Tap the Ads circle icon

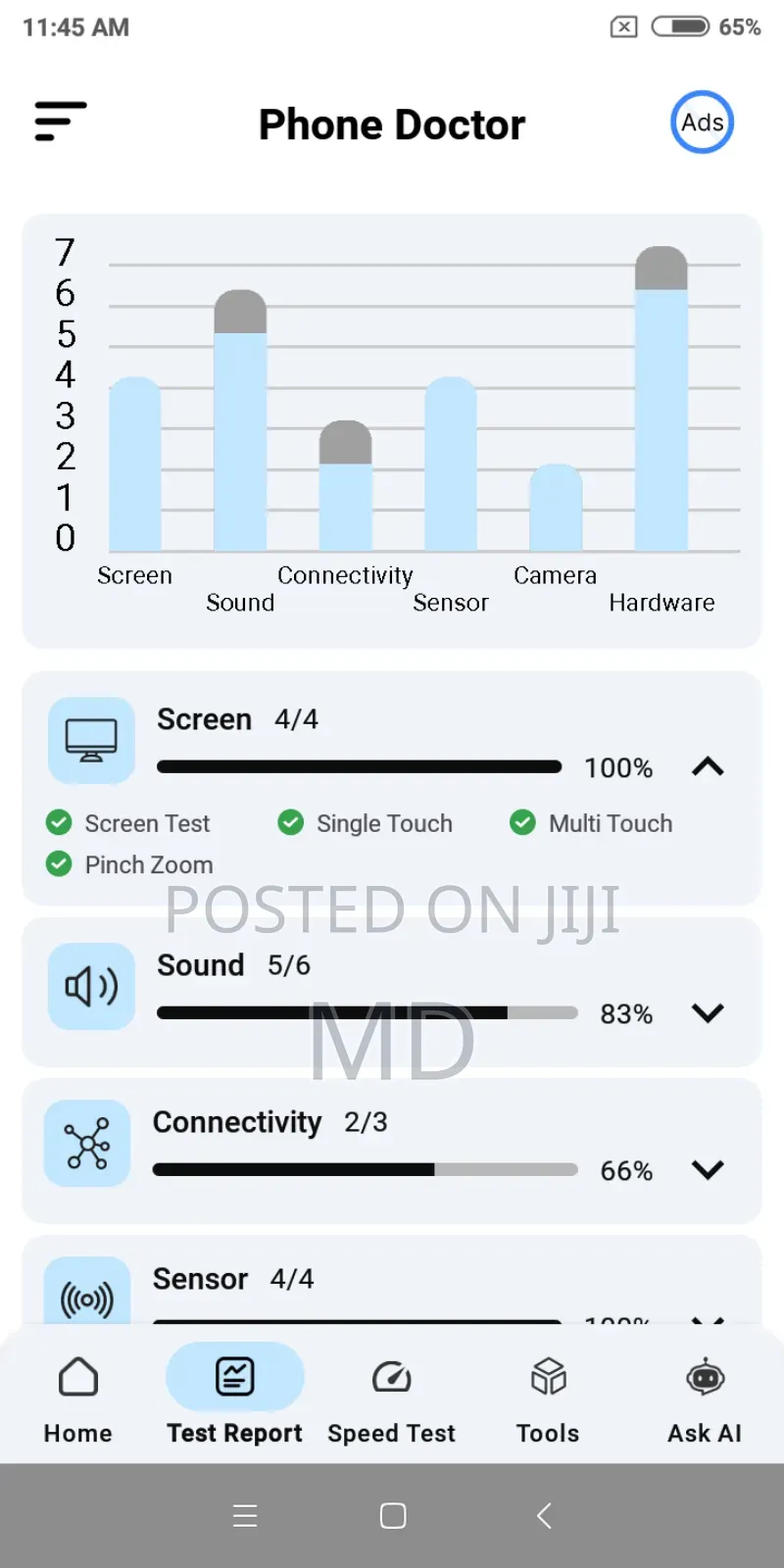(703, 122)
